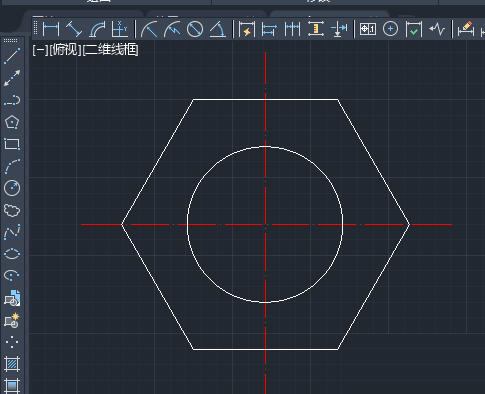The height and width of the screenshot is (394, 485).
Task: Select the Ellipse tool
Action: pos(12,254)
